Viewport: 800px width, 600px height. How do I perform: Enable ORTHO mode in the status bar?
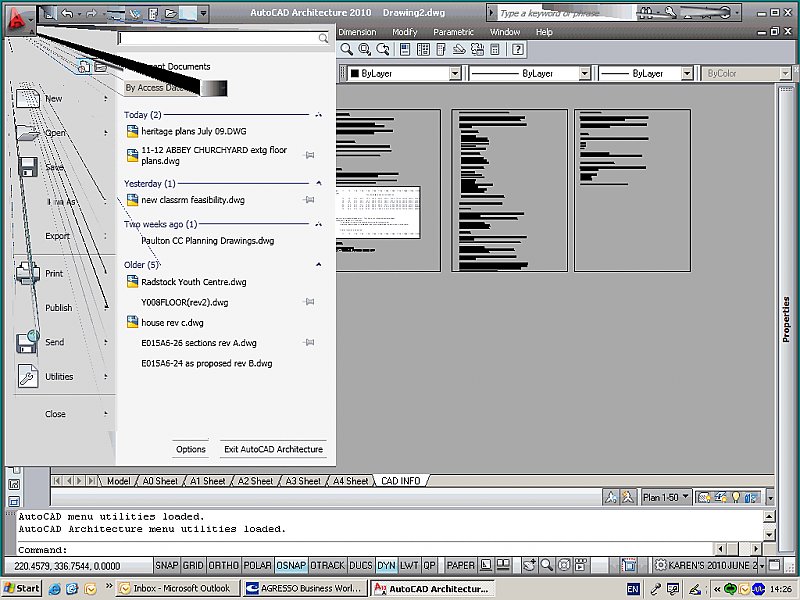tap(222, 565)
